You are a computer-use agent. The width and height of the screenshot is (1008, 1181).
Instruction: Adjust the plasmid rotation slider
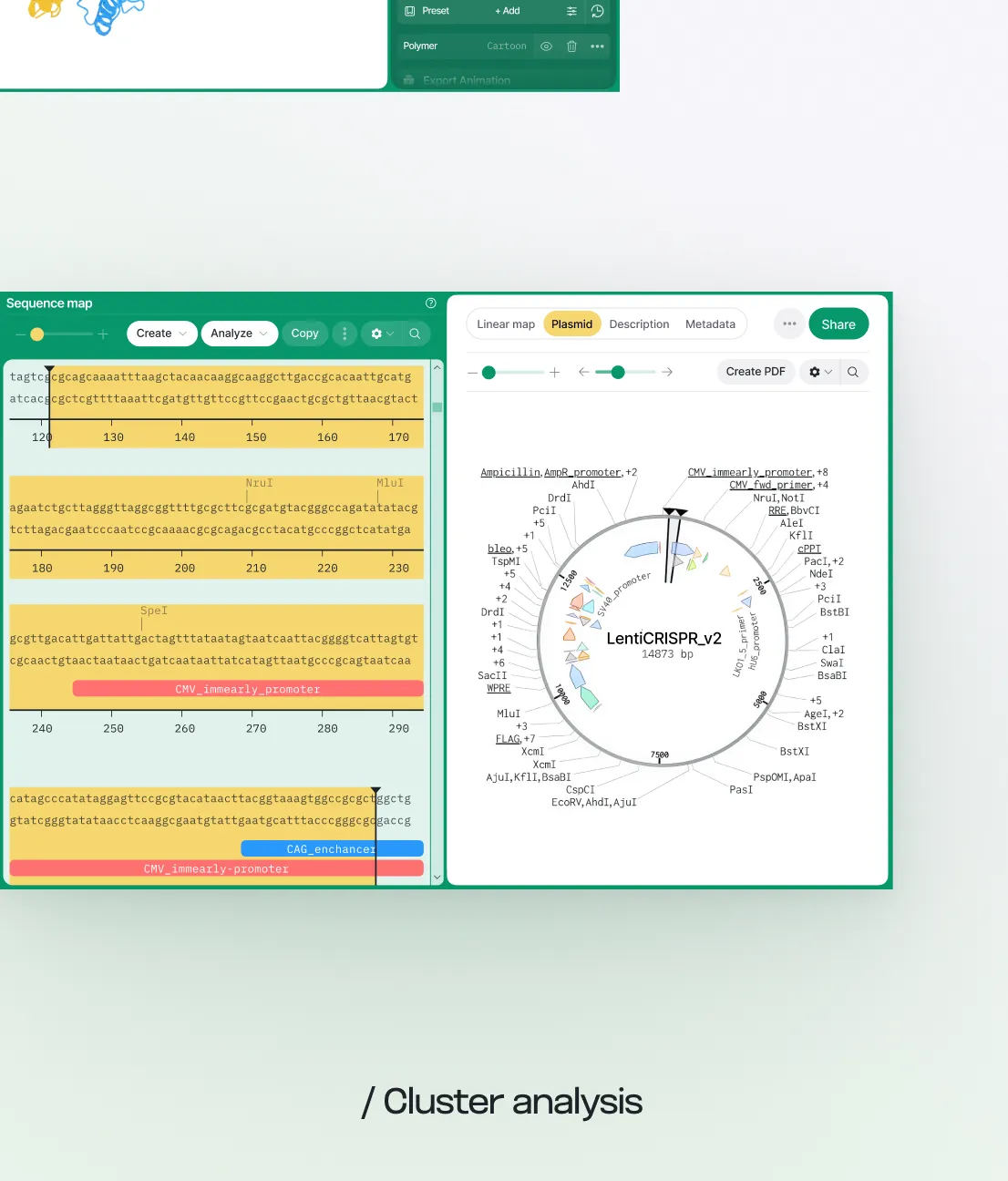point(618,373)
